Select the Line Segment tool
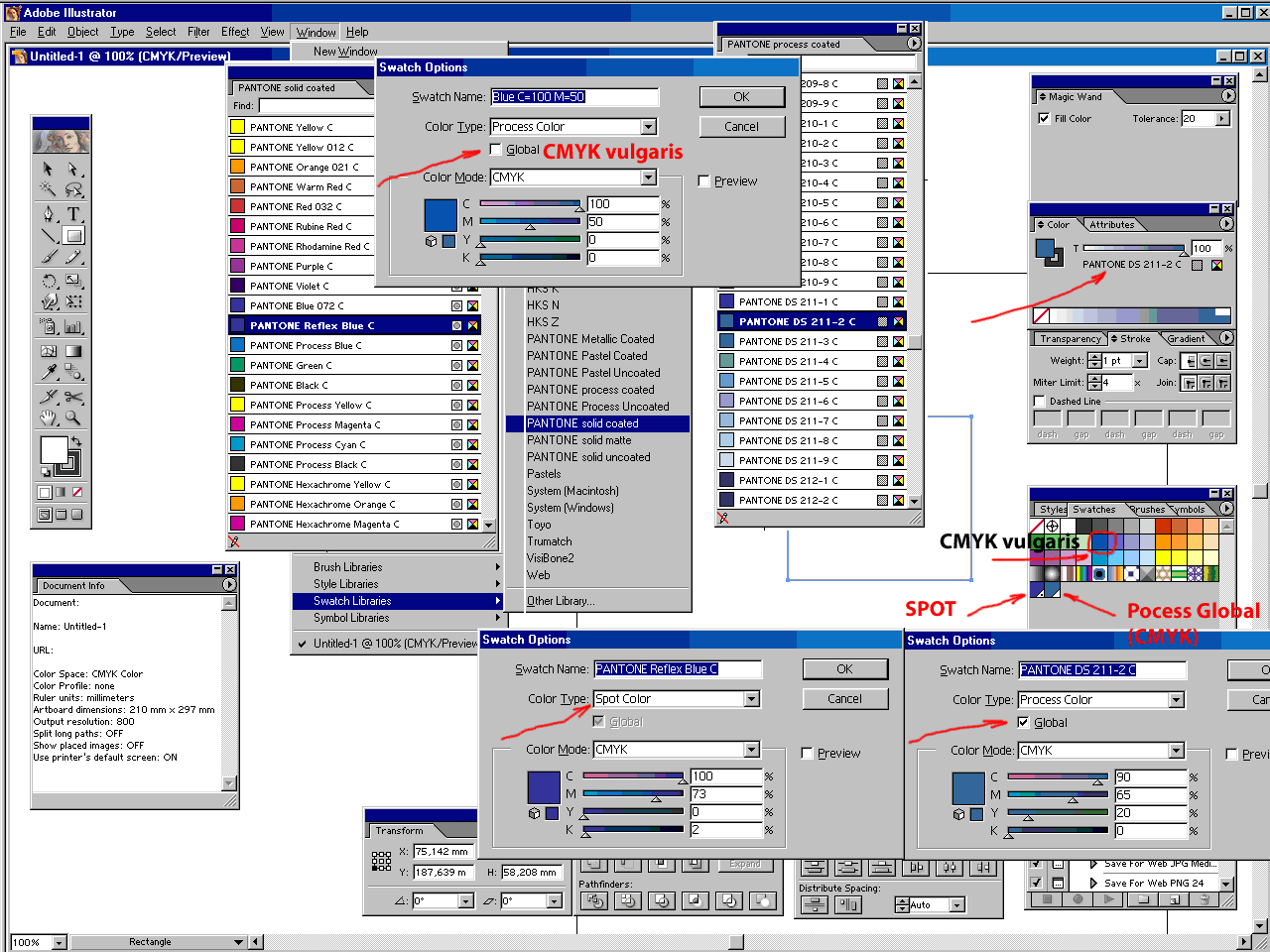This screenshot has height=952, width=1270. (48, 235)
